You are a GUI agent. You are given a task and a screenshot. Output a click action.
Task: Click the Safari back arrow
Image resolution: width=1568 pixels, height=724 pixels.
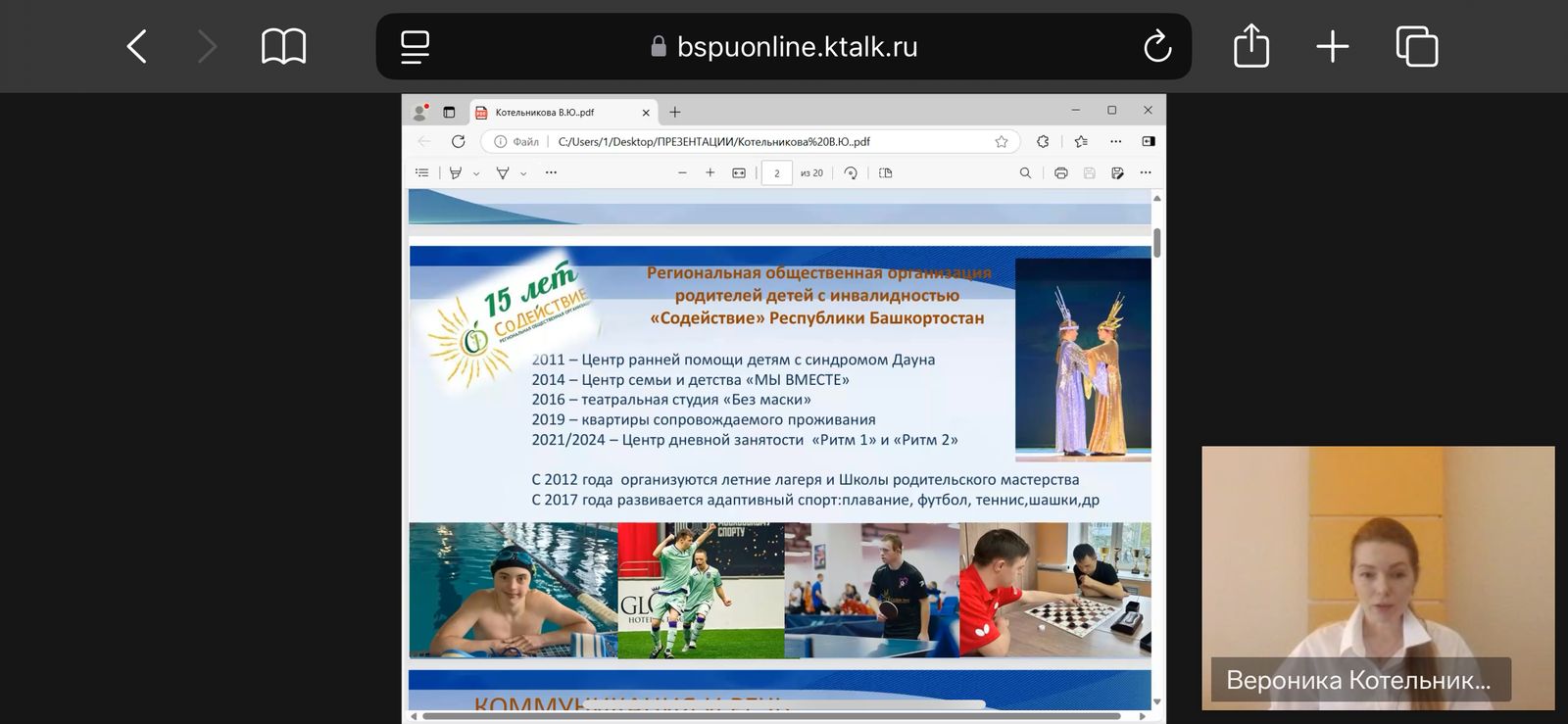pos(137,46)
